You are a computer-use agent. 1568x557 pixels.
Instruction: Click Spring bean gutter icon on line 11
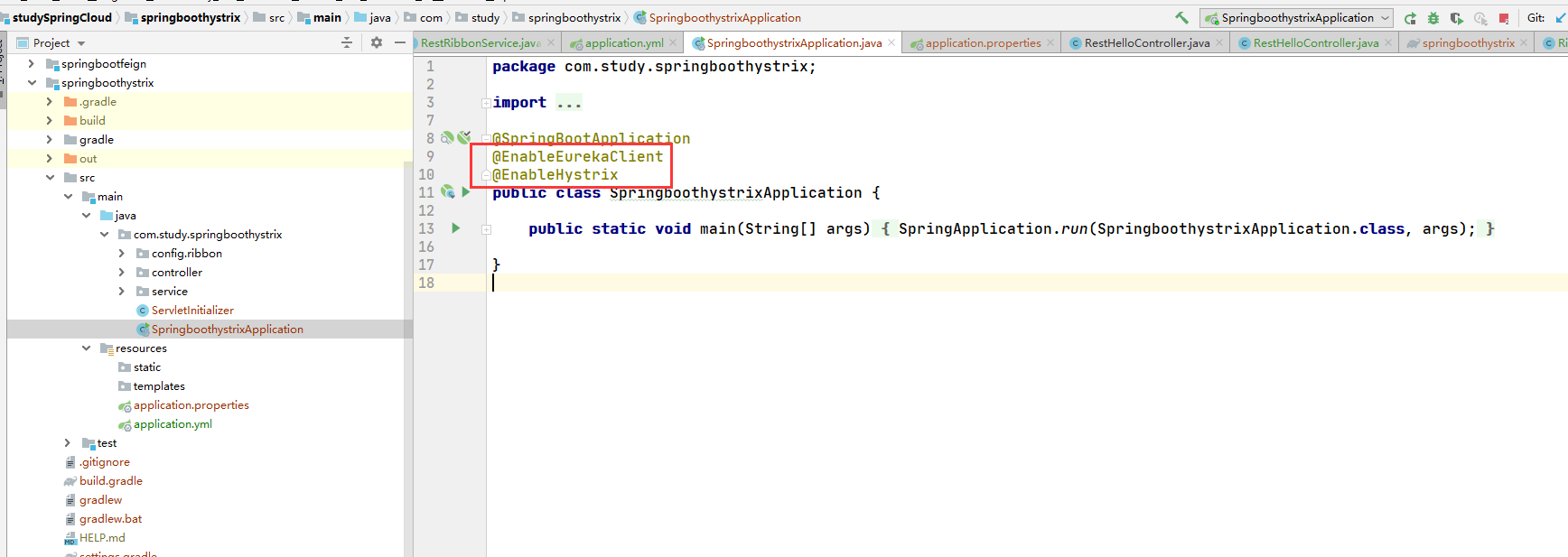447,192
